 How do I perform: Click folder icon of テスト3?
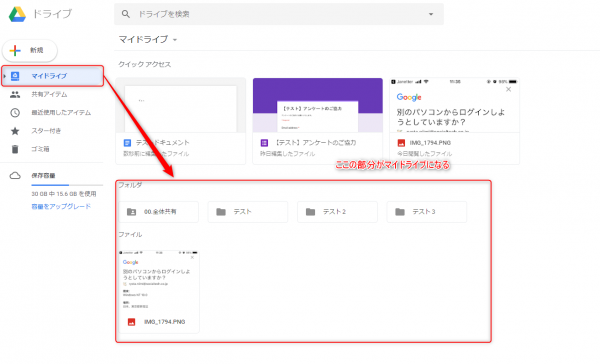[400, 212]
